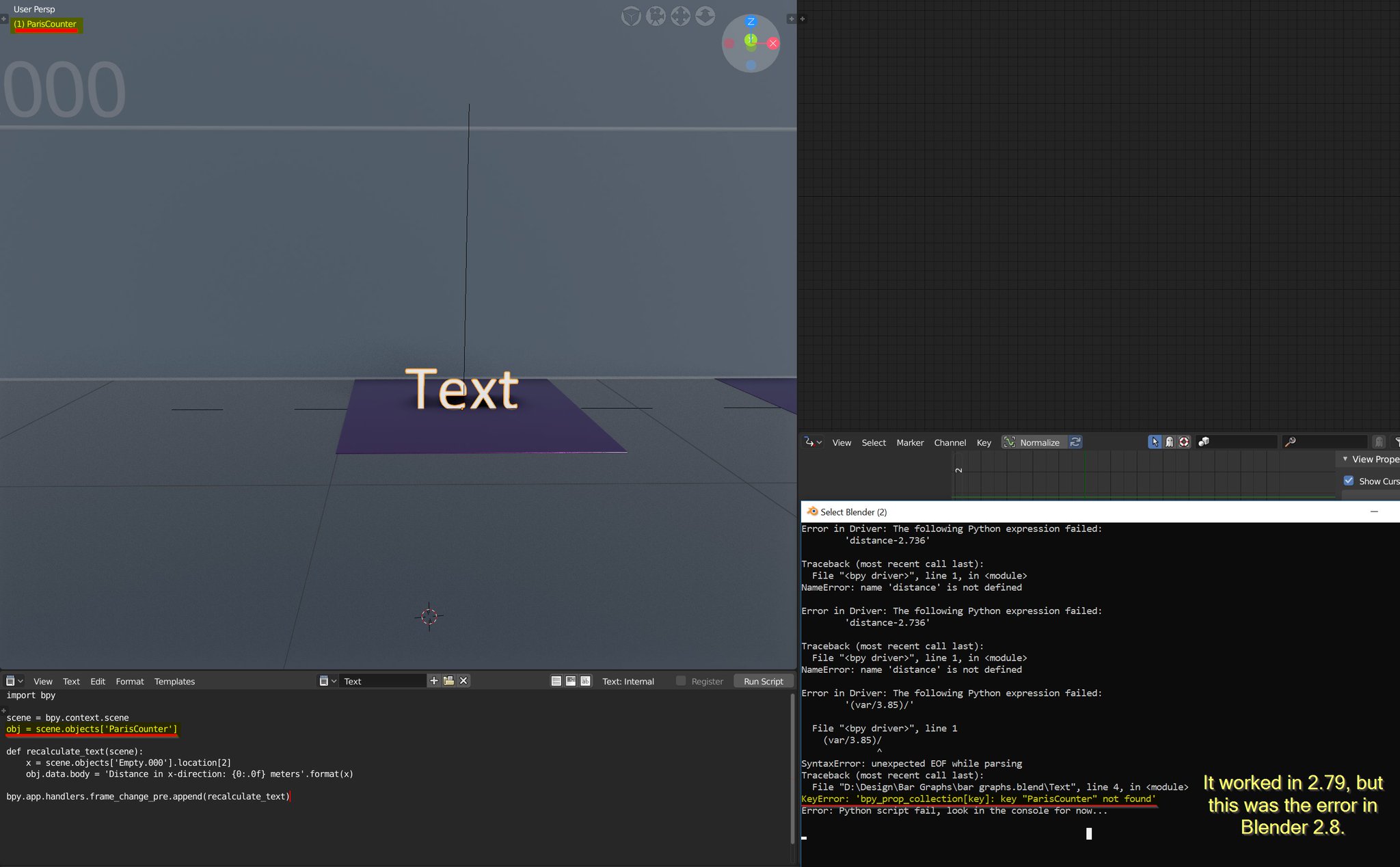Click auto-normalization refresh icon next to Normalize
Screen dimensions: 1400x867
(1075, 442)
